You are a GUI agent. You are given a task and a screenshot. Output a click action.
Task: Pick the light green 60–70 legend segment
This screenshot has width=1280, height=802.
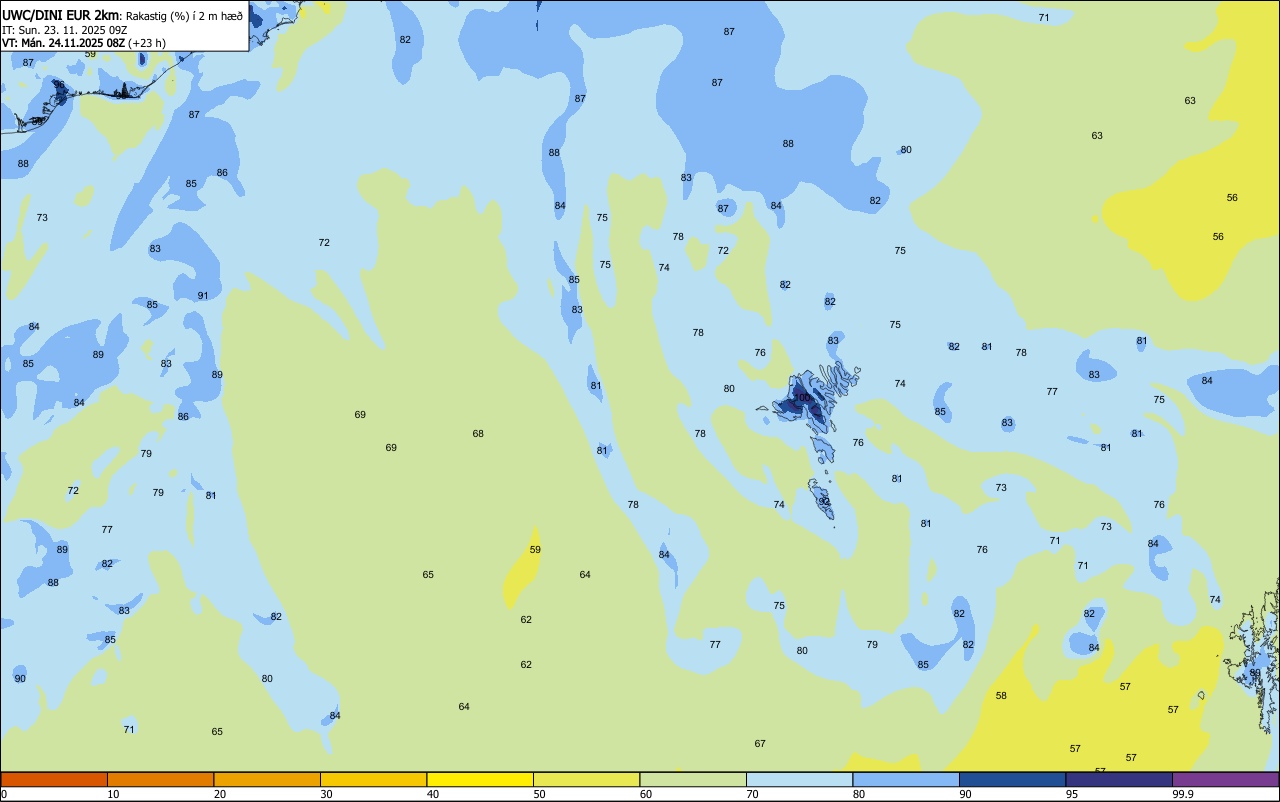tap(693, 779)
